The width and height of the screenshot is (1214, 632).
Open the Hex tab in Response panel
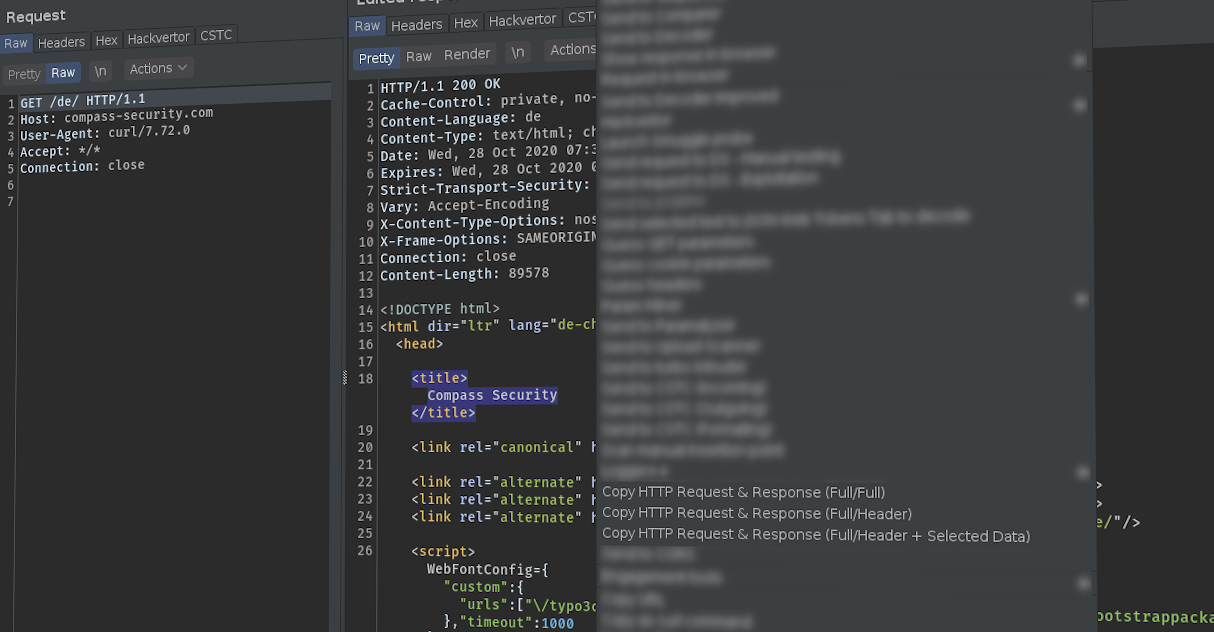coord(466,21)
